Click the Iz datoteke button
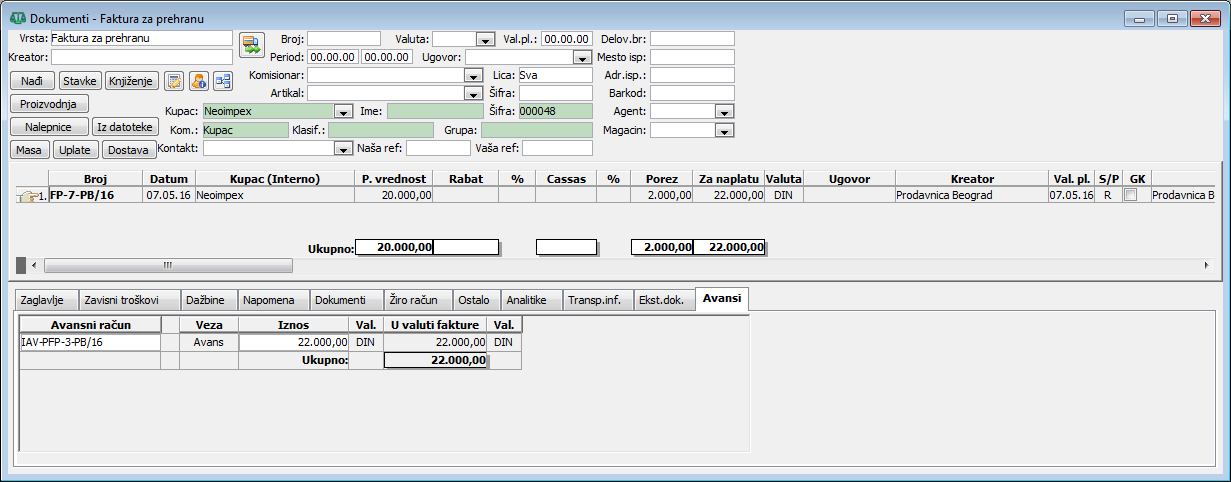 [x=125, y=127]
